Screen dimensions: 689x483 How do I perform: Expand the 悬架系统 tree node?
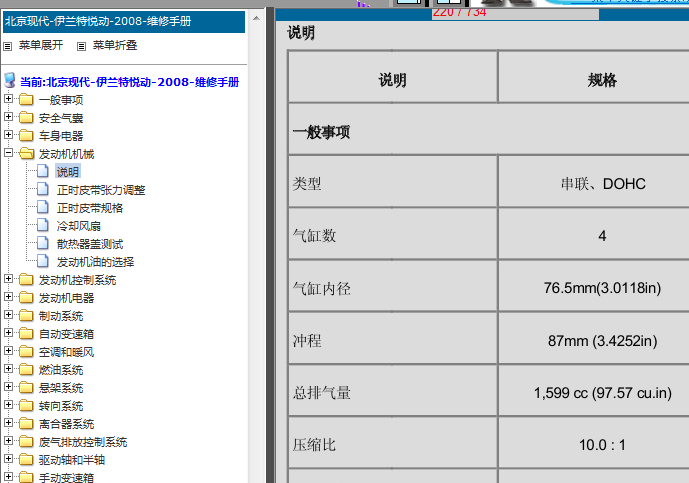8,387
